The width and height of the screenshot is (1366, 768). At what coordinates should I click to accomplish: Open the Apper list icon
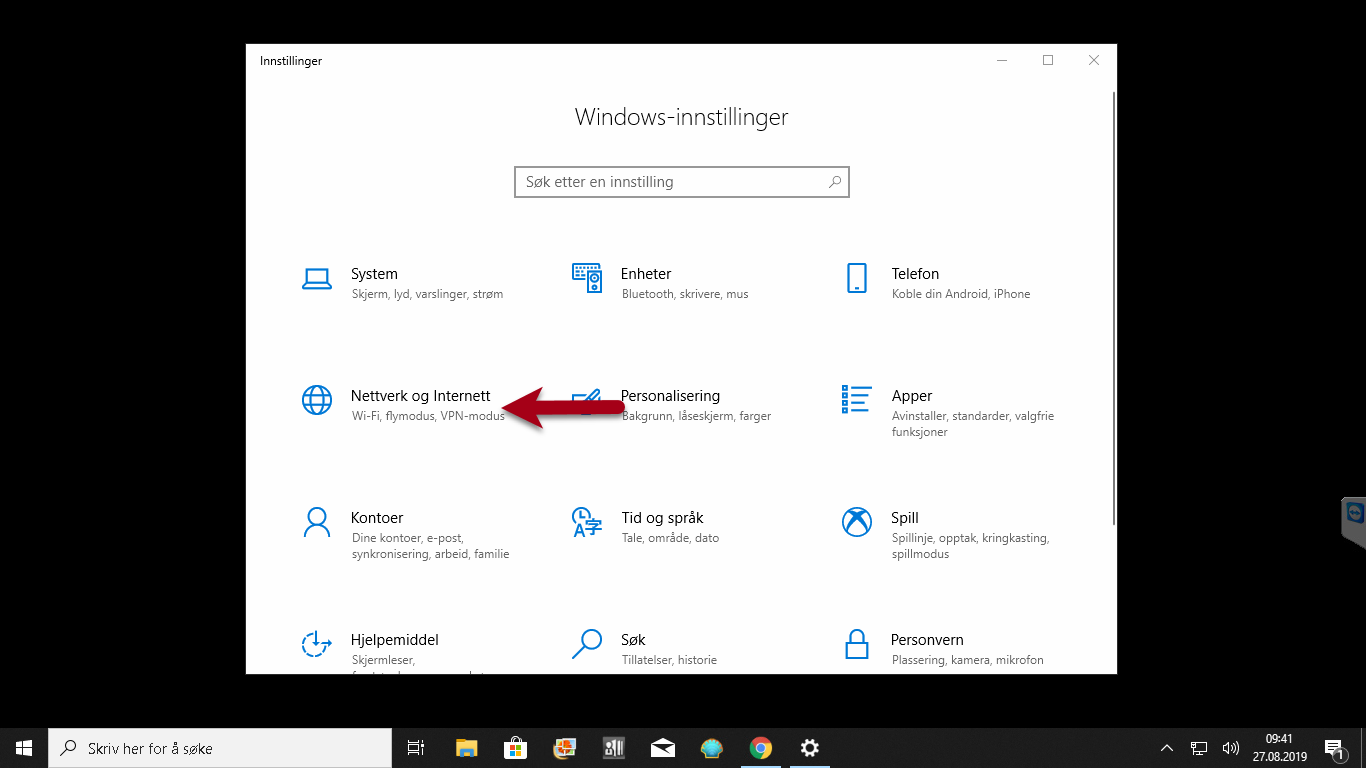pyautogui.click(x=857, y=399)
